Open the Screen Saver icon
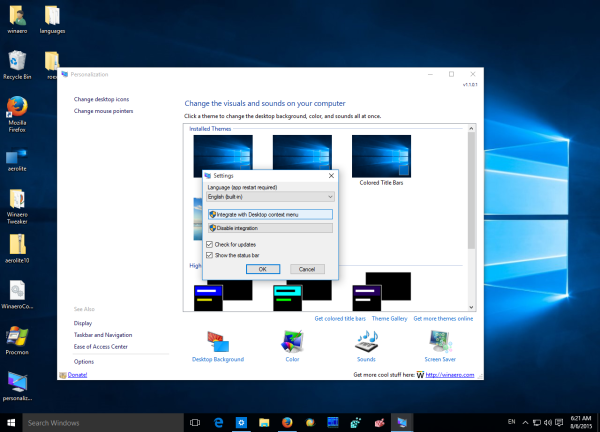This screenshot has height=432, width=600. click(440, 341)
